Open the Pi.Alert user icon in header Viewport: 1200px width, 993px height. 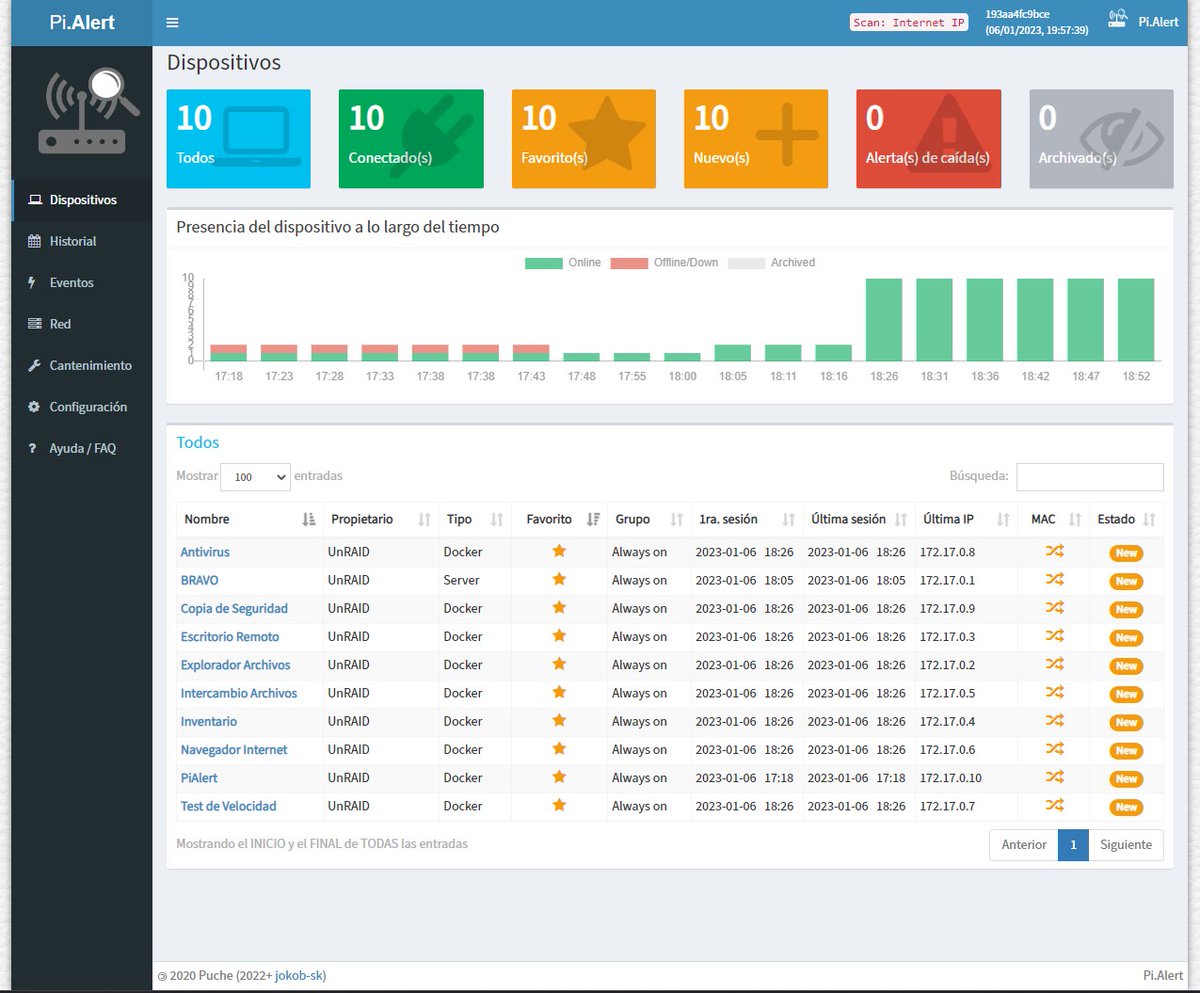pos(1118,19)
